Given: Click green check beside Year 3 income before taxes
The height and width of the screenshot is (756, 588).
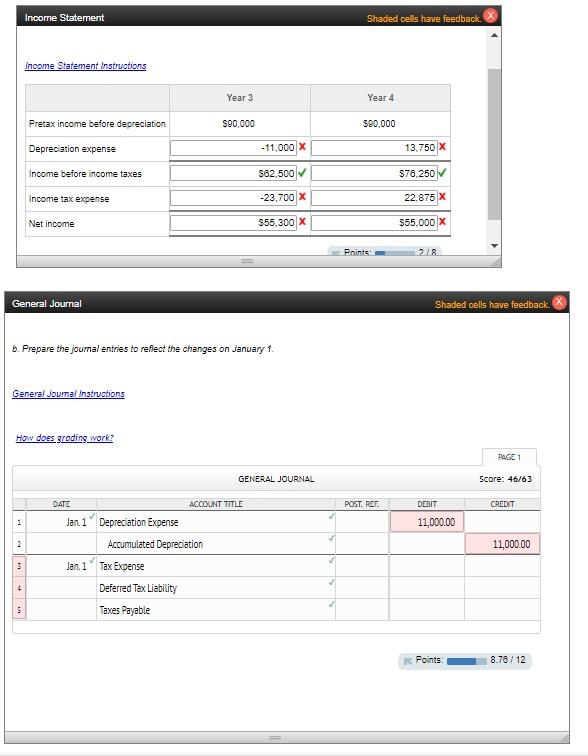Looking at the screenshot, I should [x=302, y=173].
